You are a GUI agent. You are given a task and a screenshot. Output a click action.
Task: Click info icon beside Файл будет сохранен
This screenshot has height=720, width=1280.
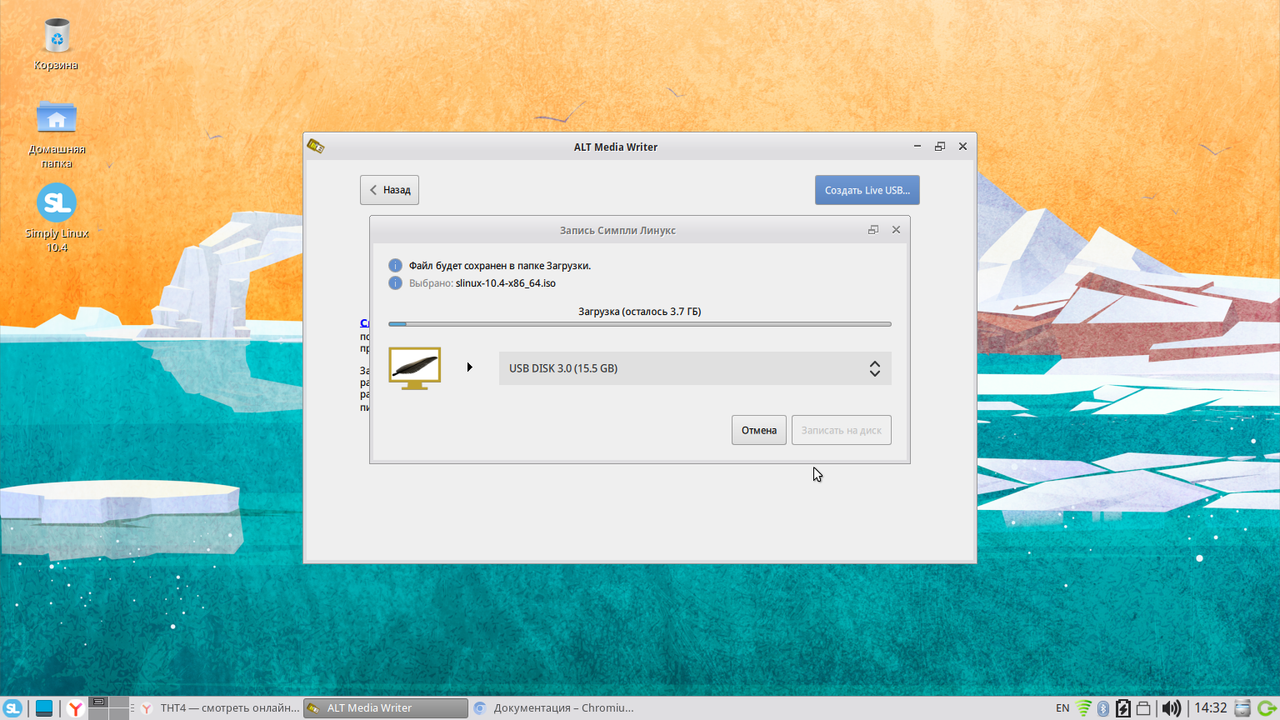(x=396, y=266)
